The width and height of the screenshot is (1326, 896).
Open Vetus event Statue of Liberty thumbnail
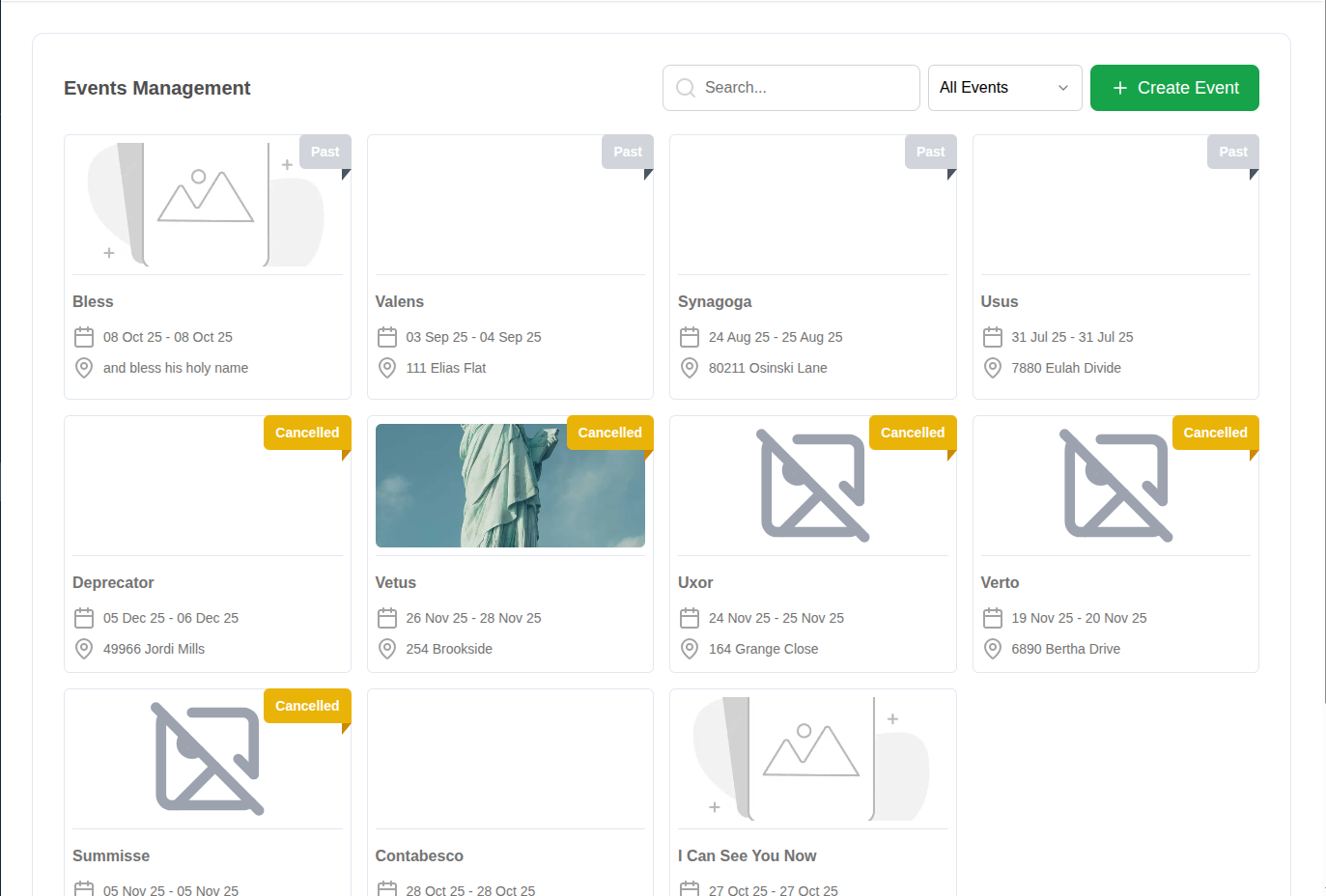coord(510,486)
